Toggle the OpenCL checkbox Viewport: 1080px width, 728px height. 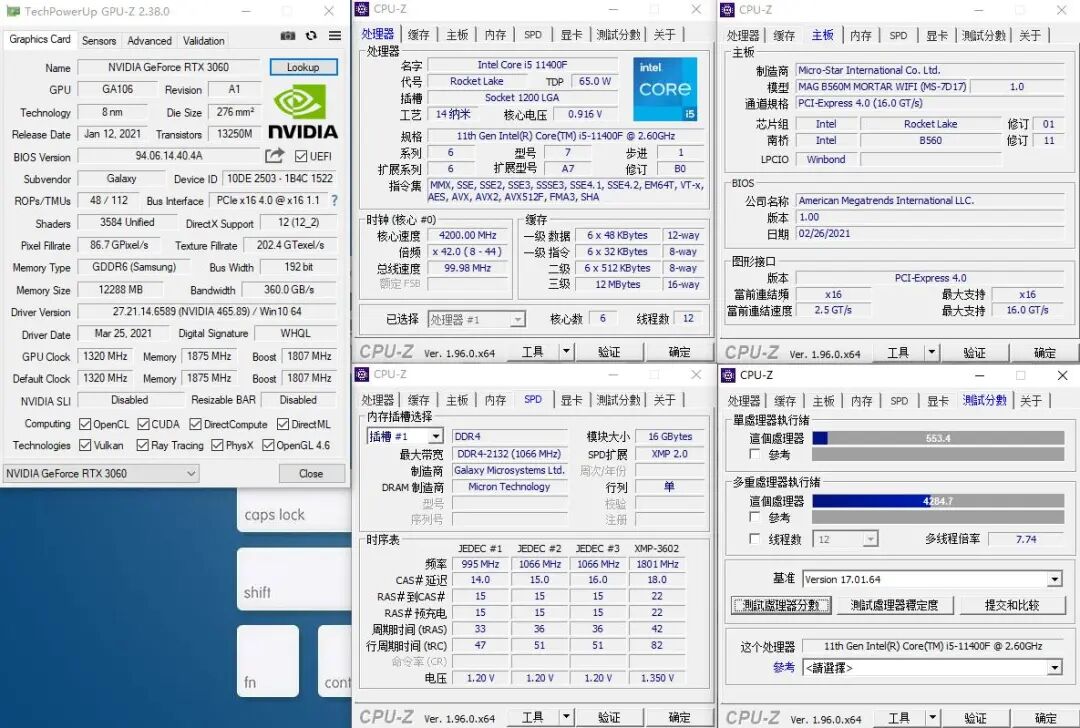[x=85, y=424]
